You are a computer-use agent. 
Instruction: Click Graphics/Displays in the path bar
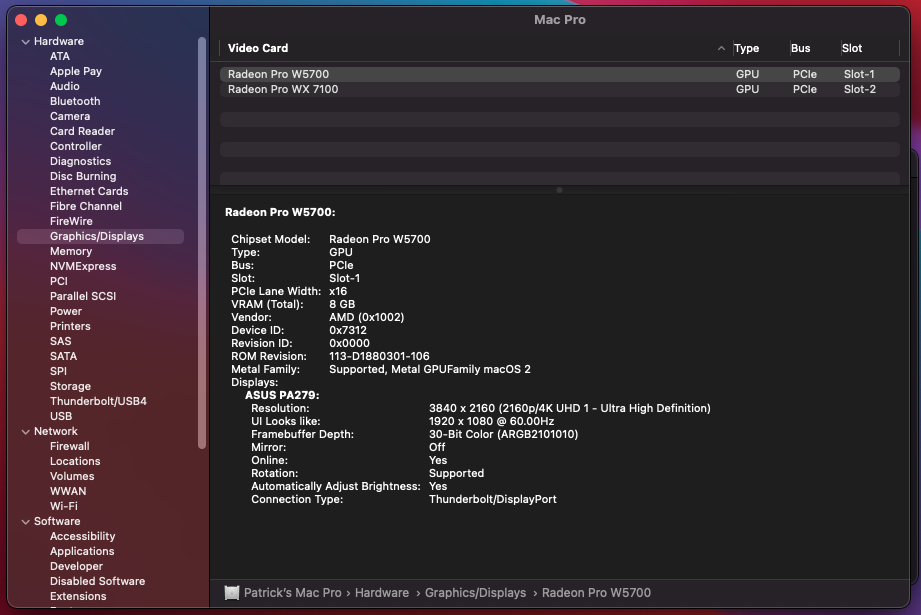475,593
